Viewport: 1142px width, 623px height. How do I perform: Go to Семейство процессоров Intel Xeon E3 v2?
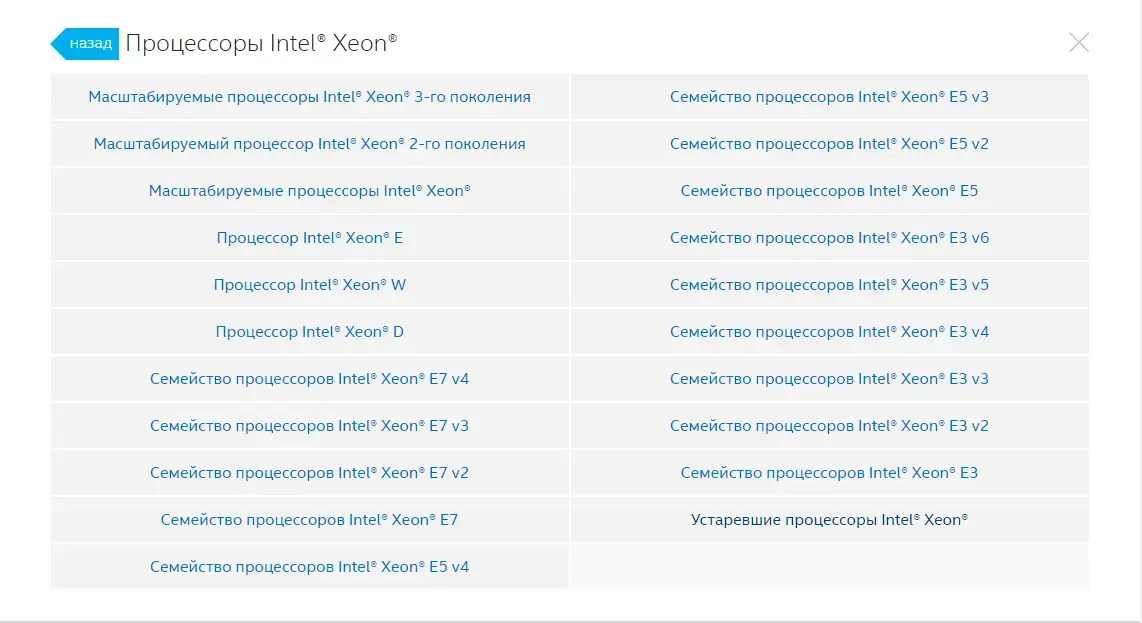tap(830, 426)
